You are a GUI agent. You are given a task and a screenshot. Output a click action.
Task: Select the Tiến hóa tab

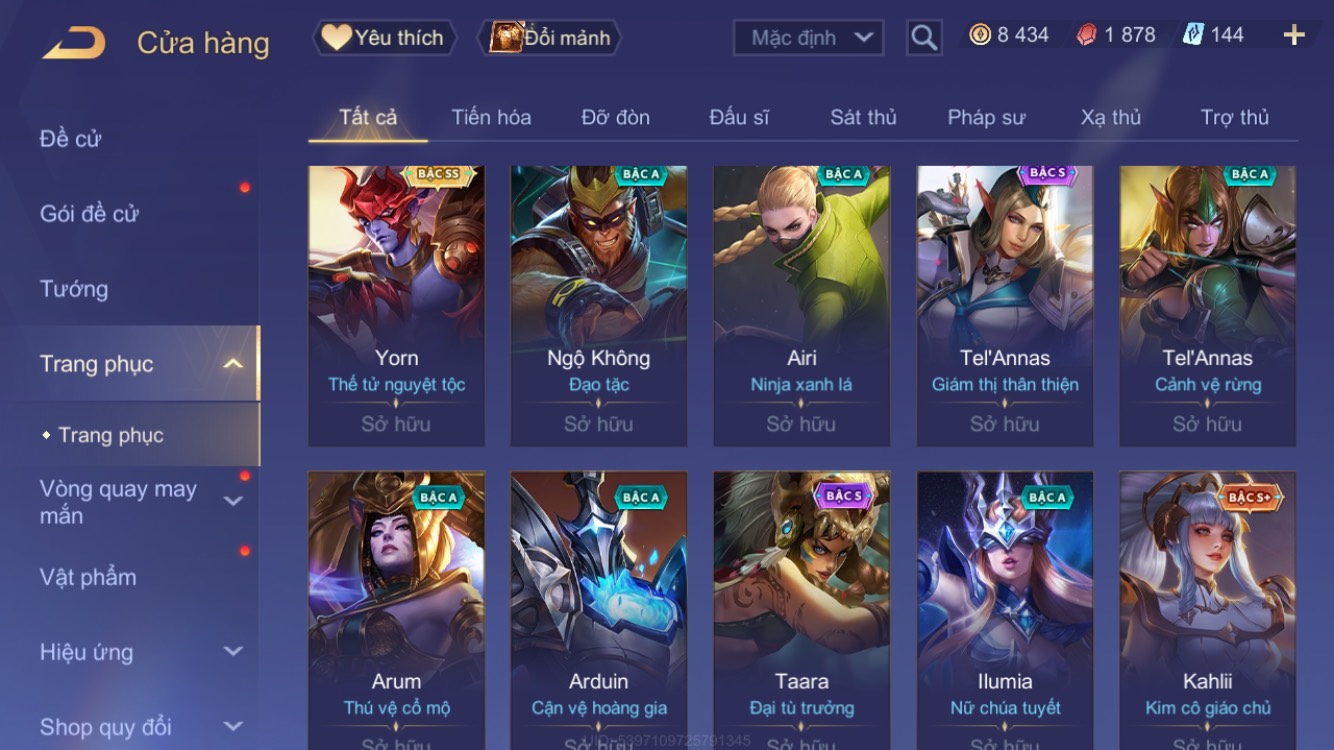491,117
